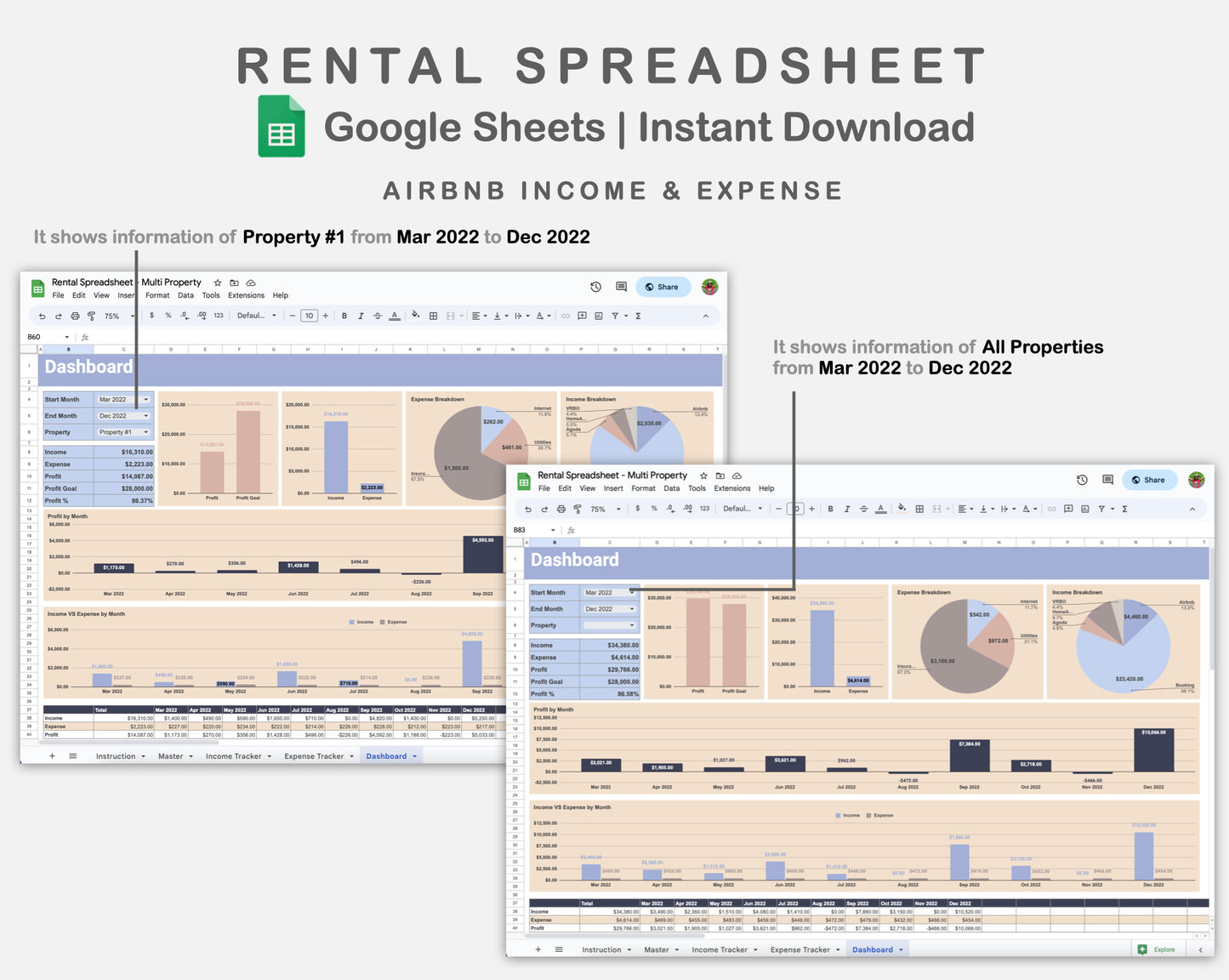Open the 75% zoom level dropdown
The width and height of the screenshot is (1229, 980).
coord(115,316)
